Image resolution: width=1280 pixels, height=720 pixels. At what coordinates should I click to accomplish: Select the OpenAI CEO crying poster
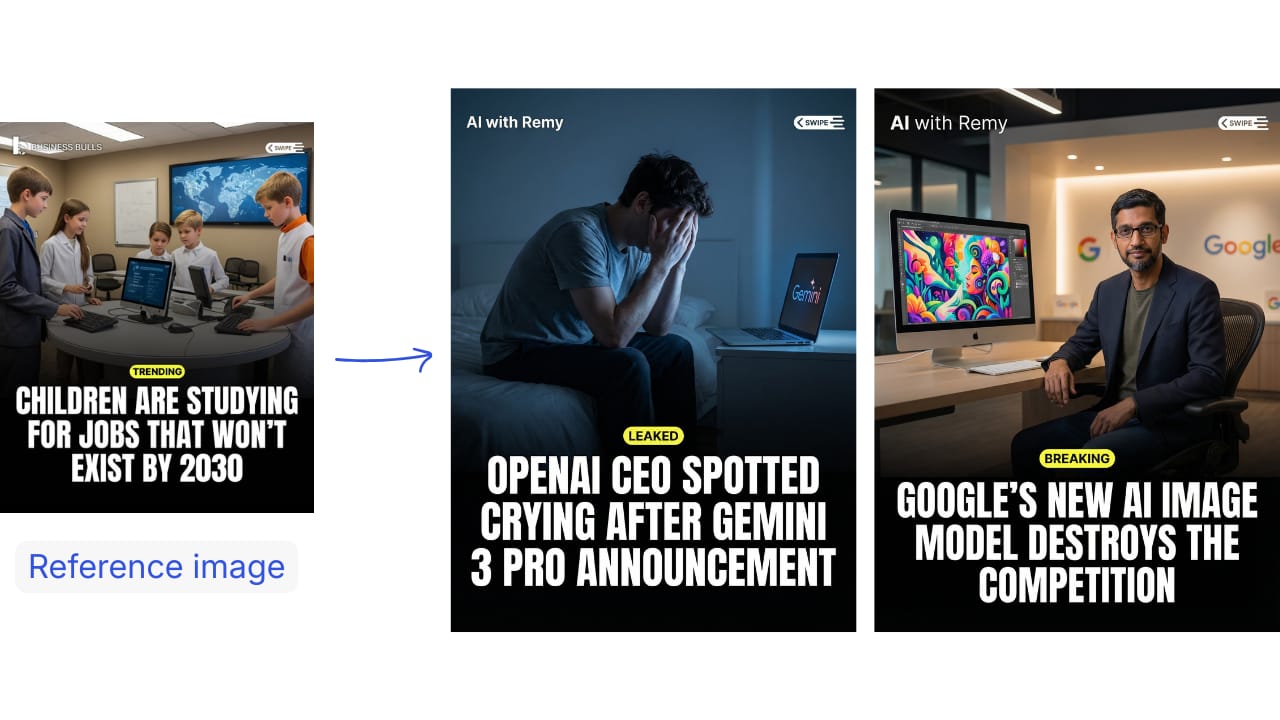pyautogui.click(x=653, y=360)
